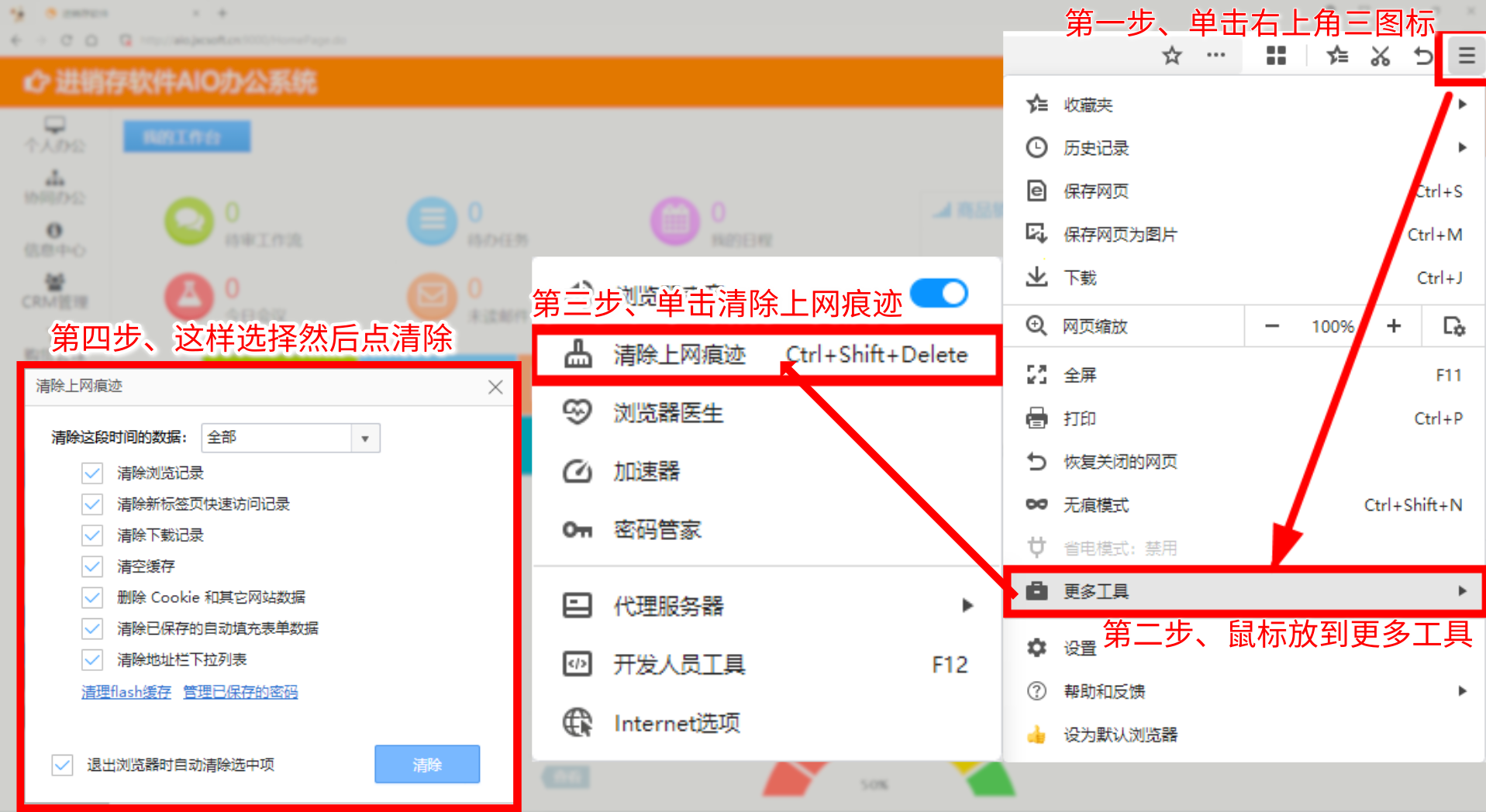The image size is (1486, 812).
Task: Open CRM管理 in the AIO sidebar
Action: pos(54,291)
